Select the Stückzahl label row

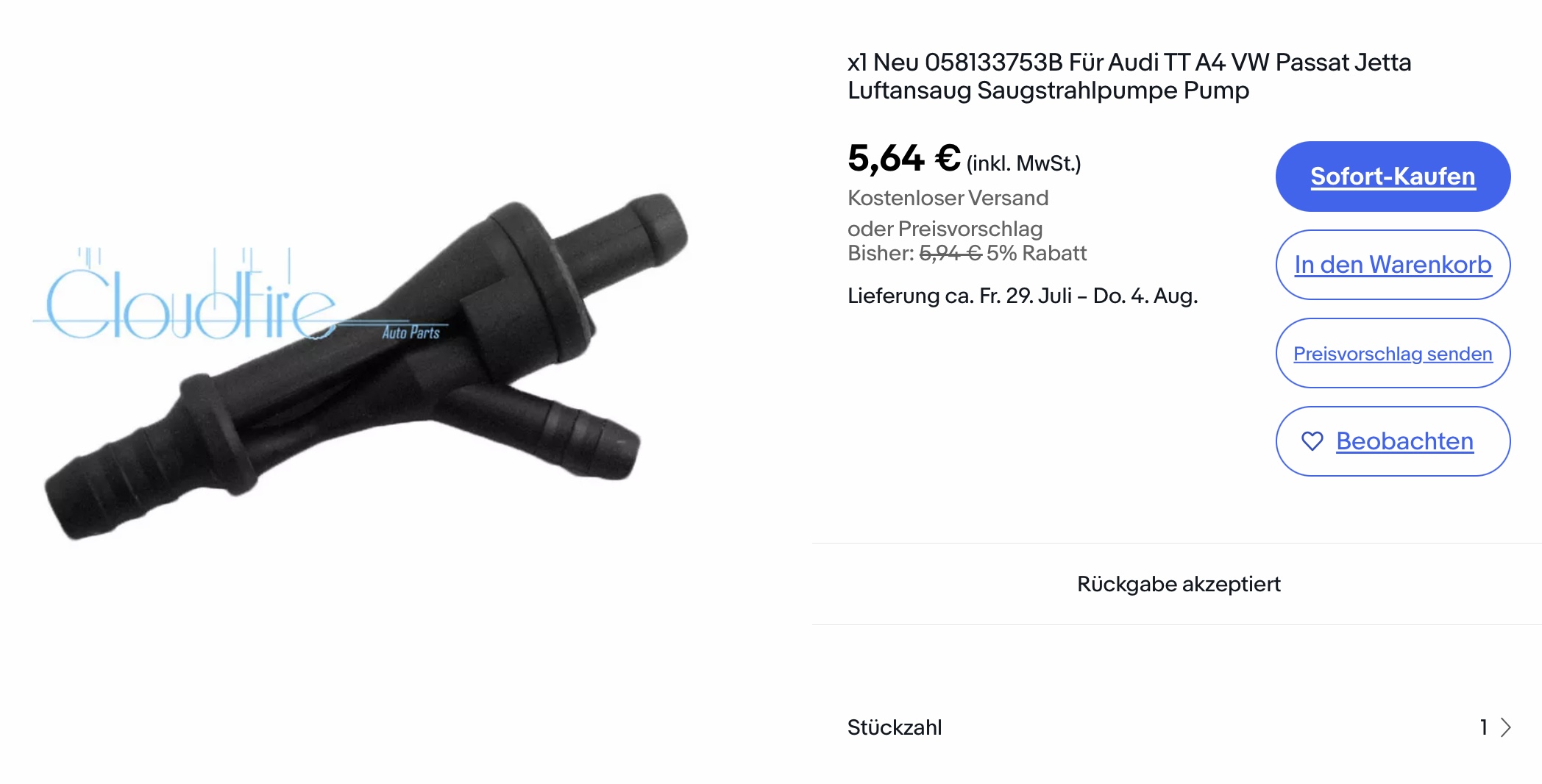click(x=1179, y=727)
